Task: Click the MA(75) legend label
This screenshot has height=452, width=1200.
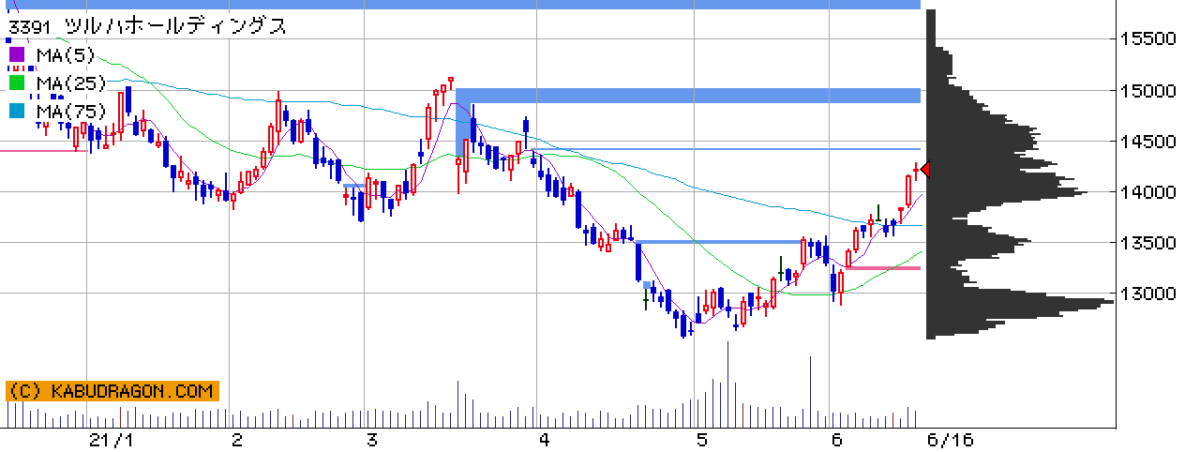Action: click(69, 110)
